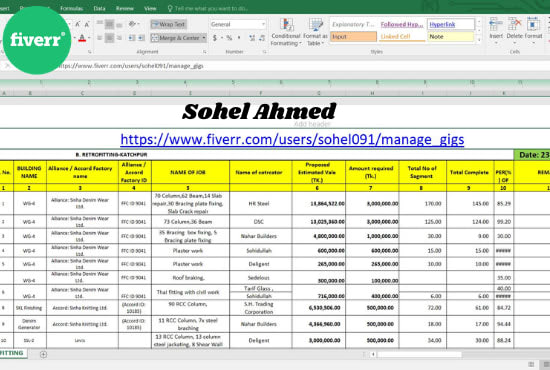Click the horizontal scrollbar left arrow
This screenshot has width=550, height=370.
(x=373, y=354)
